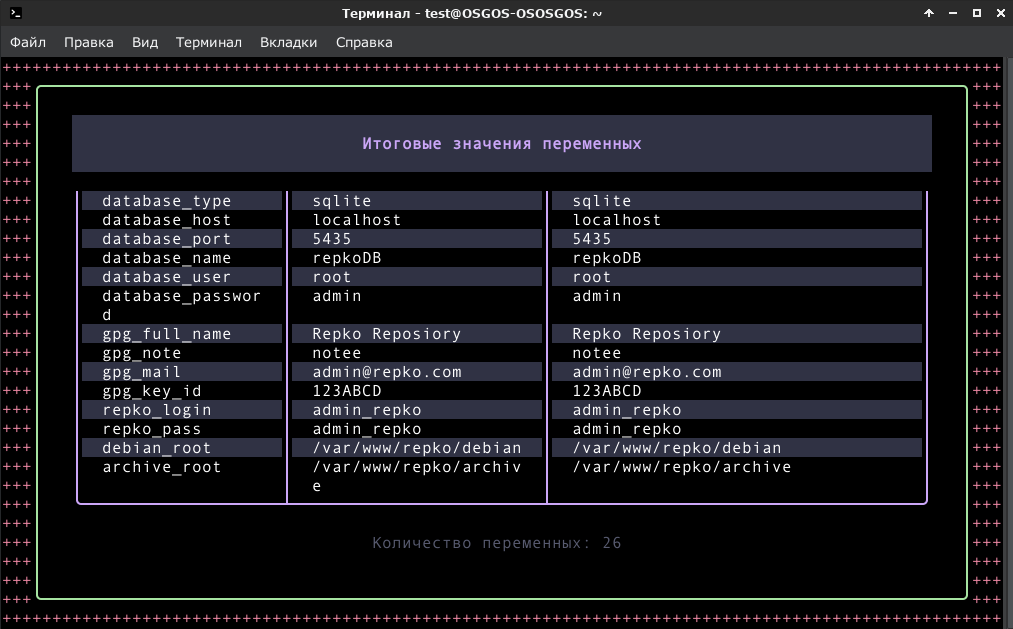
Task: Close the terminal window
Action: click(x=1001, y=13)
